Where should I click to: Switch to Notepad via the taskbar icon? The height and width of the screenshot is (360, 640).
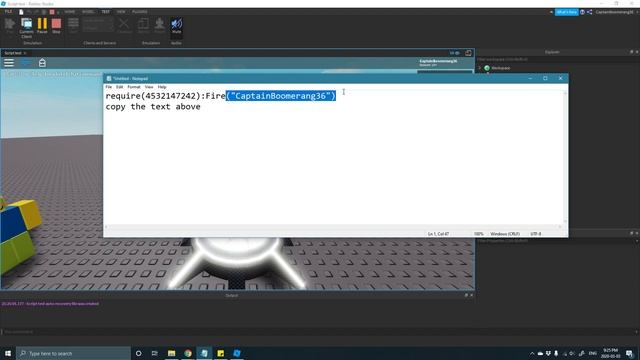click(204, 353)
